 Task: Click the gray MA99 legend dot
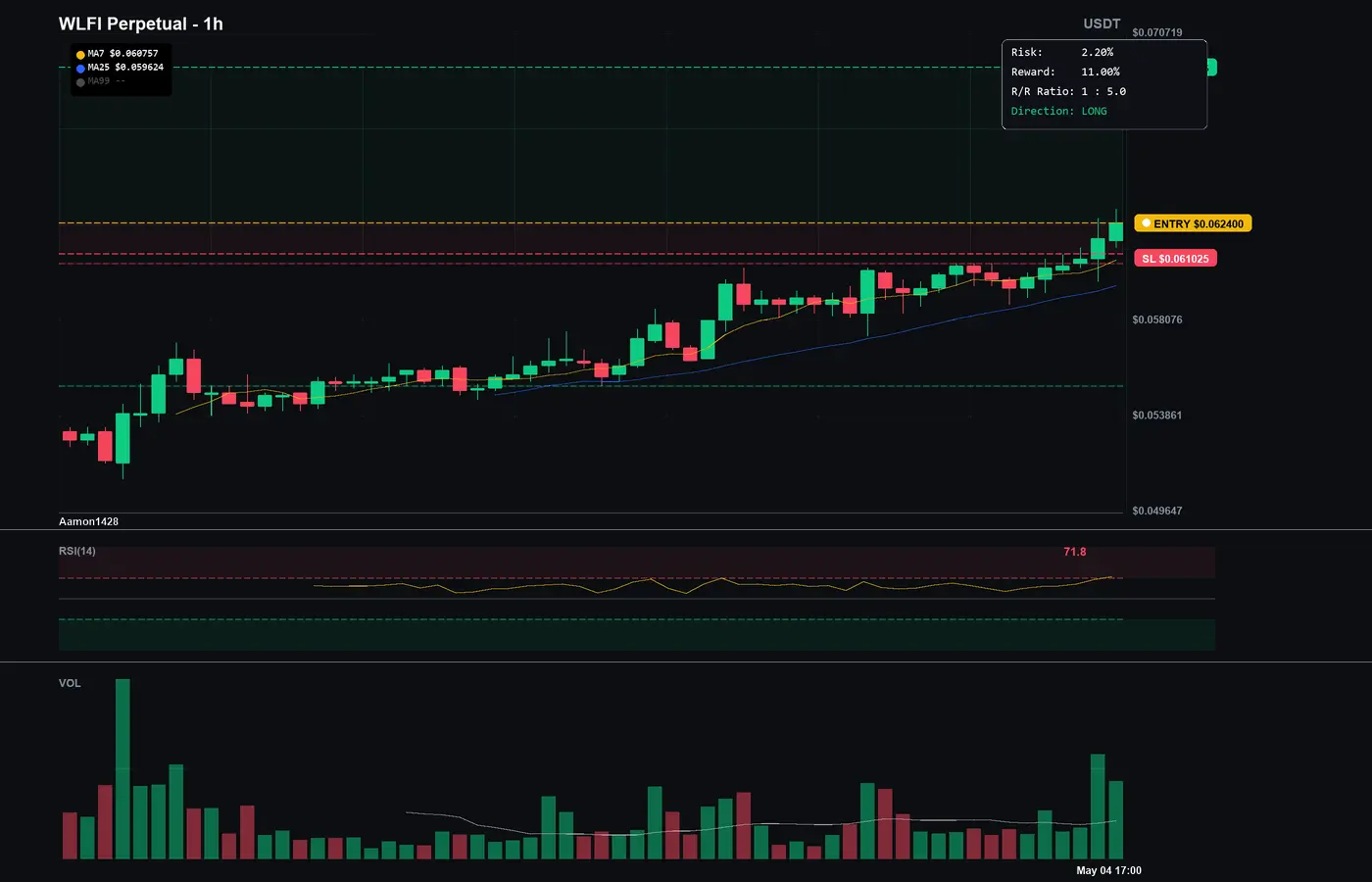point(80,82)
